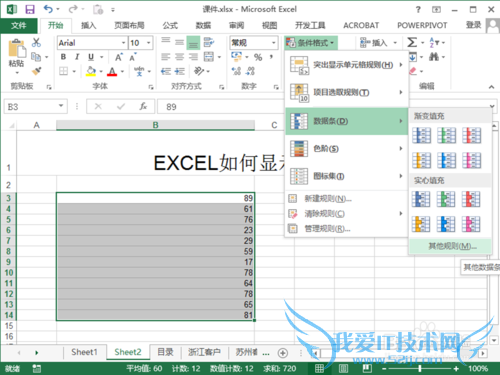The height and width of the screenshot is (375, 500).
Task: Apply blue gradient fill data bar
Action: coord(422,136)
